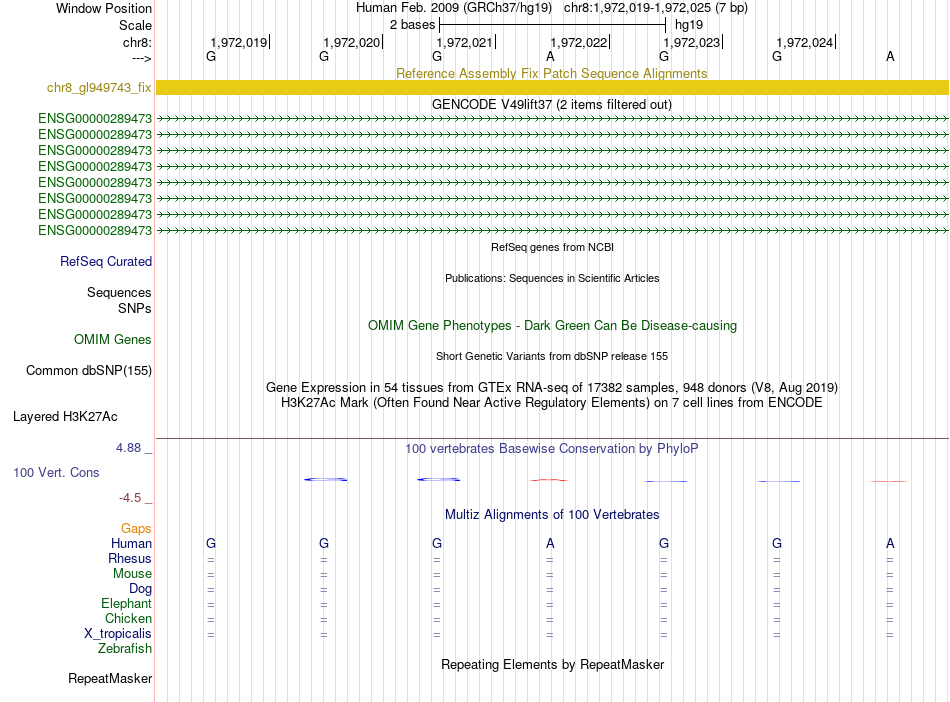This screenshot has width=950, height=702.
Task: Click the 1,972,024 ruler position label
Action: (x=805, y=42)
